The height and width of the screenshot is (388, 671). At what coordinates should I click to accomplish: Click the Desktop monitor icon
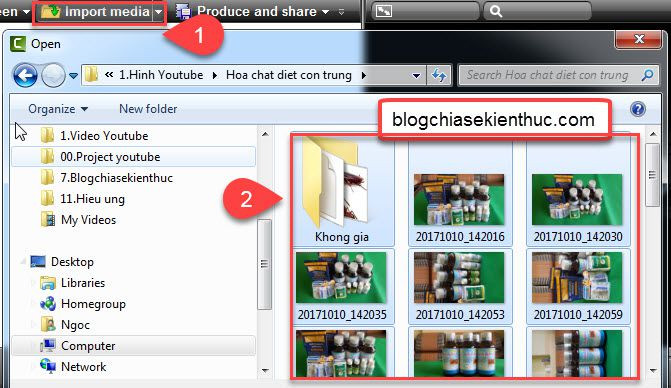point(38,262)
